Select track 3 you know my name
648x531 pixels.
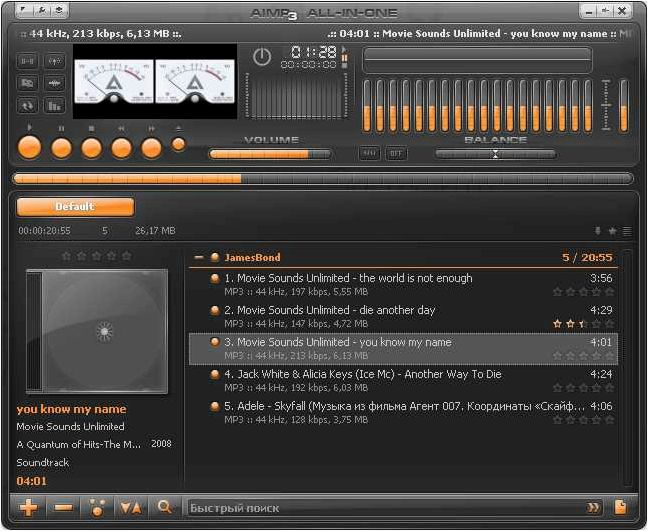tap(403, 349)
